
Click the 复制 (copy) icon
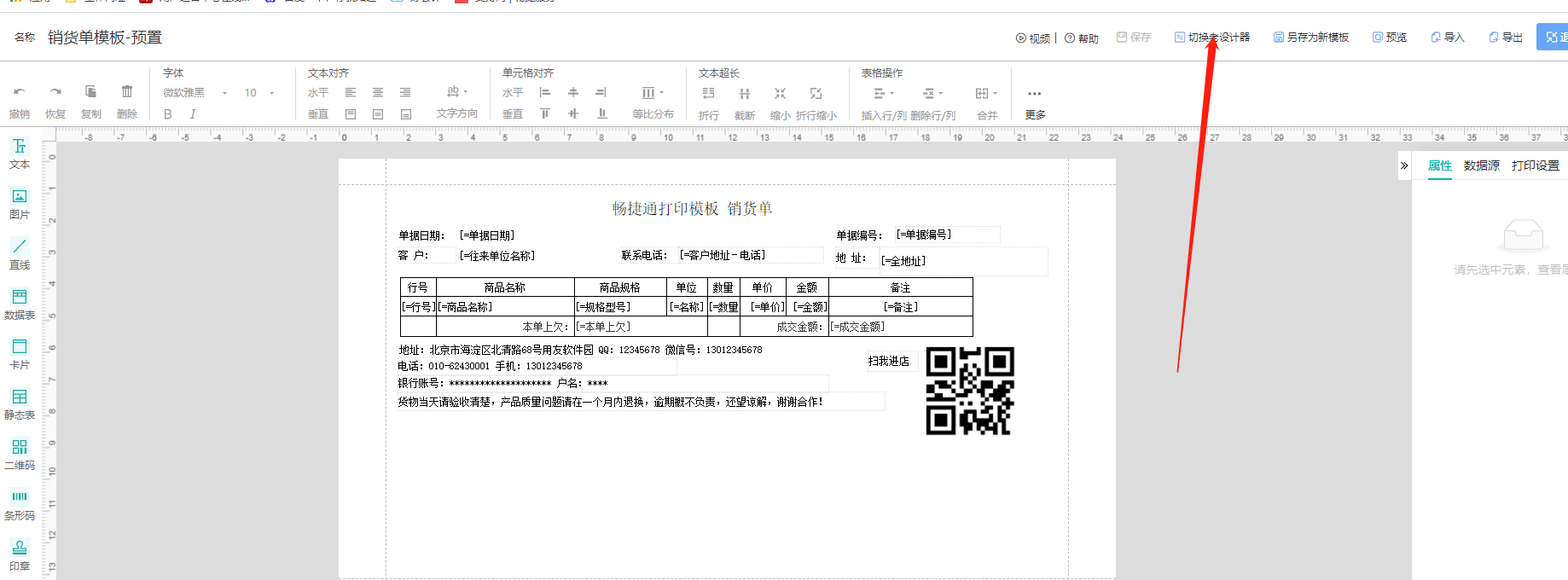90,92
